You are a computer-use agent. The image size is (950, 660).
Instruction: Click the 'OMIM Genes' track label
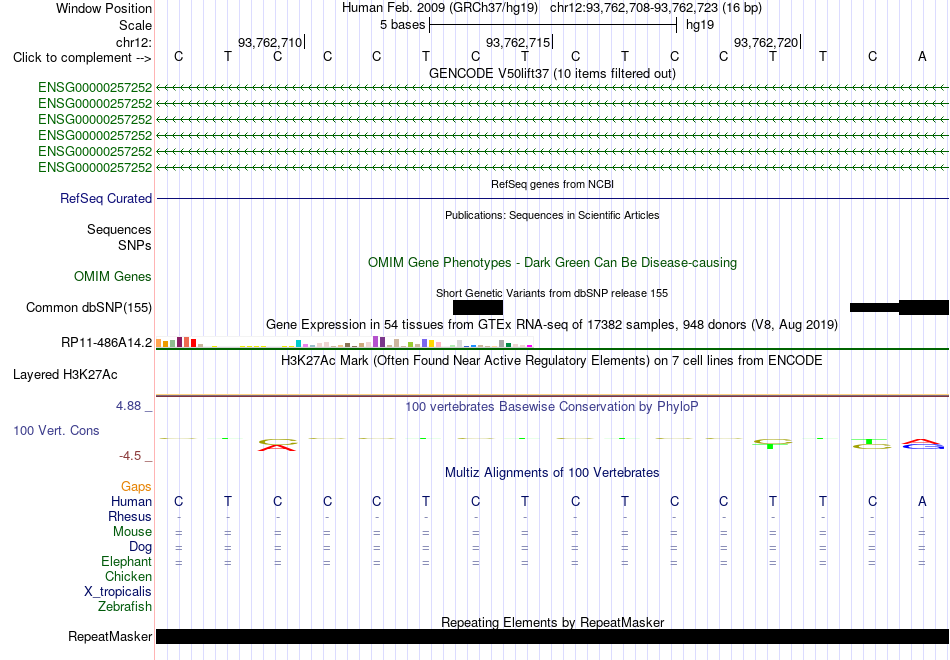(x=113, y=276)
